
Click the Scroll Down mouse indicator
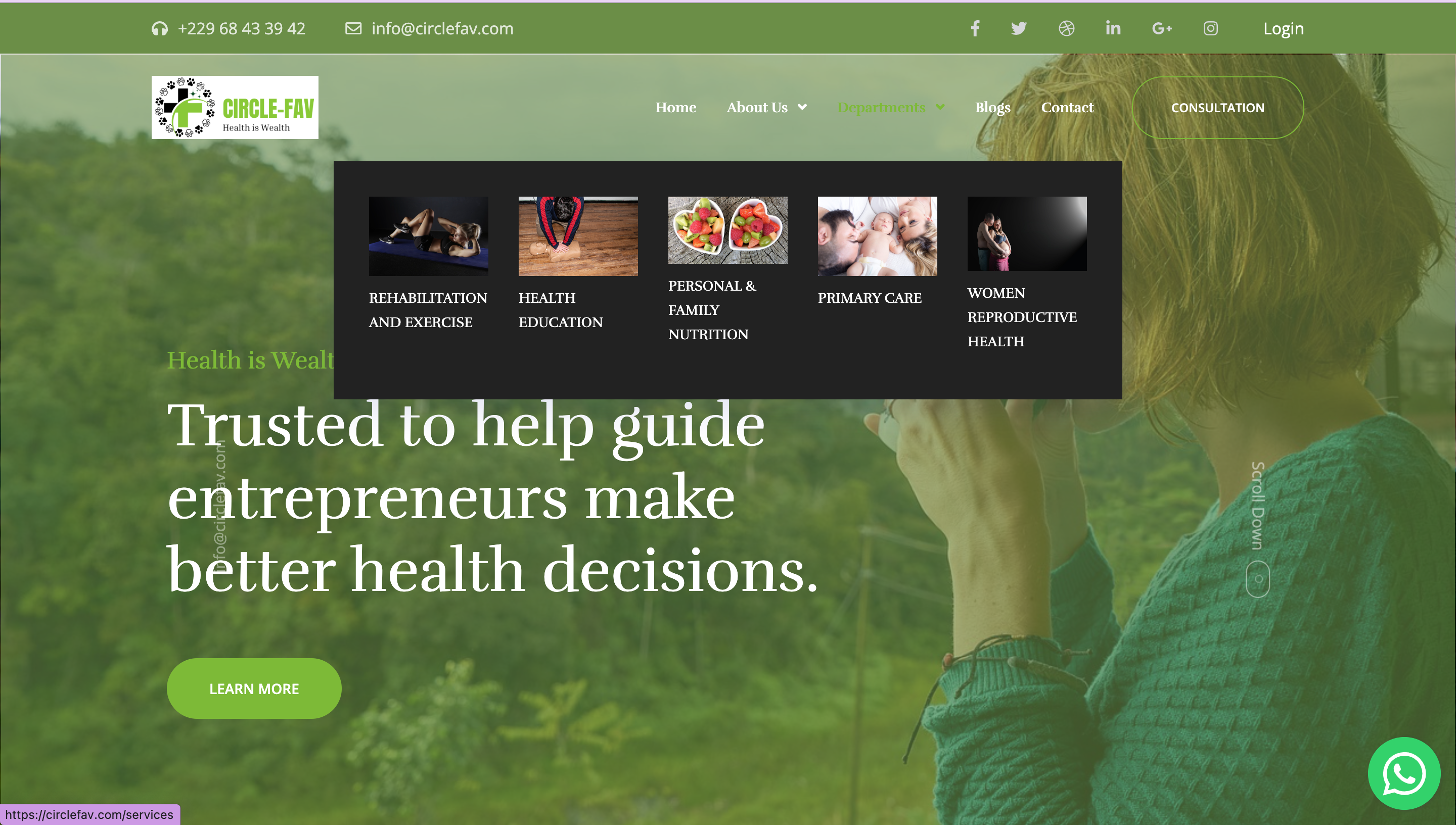[1257, 579]
